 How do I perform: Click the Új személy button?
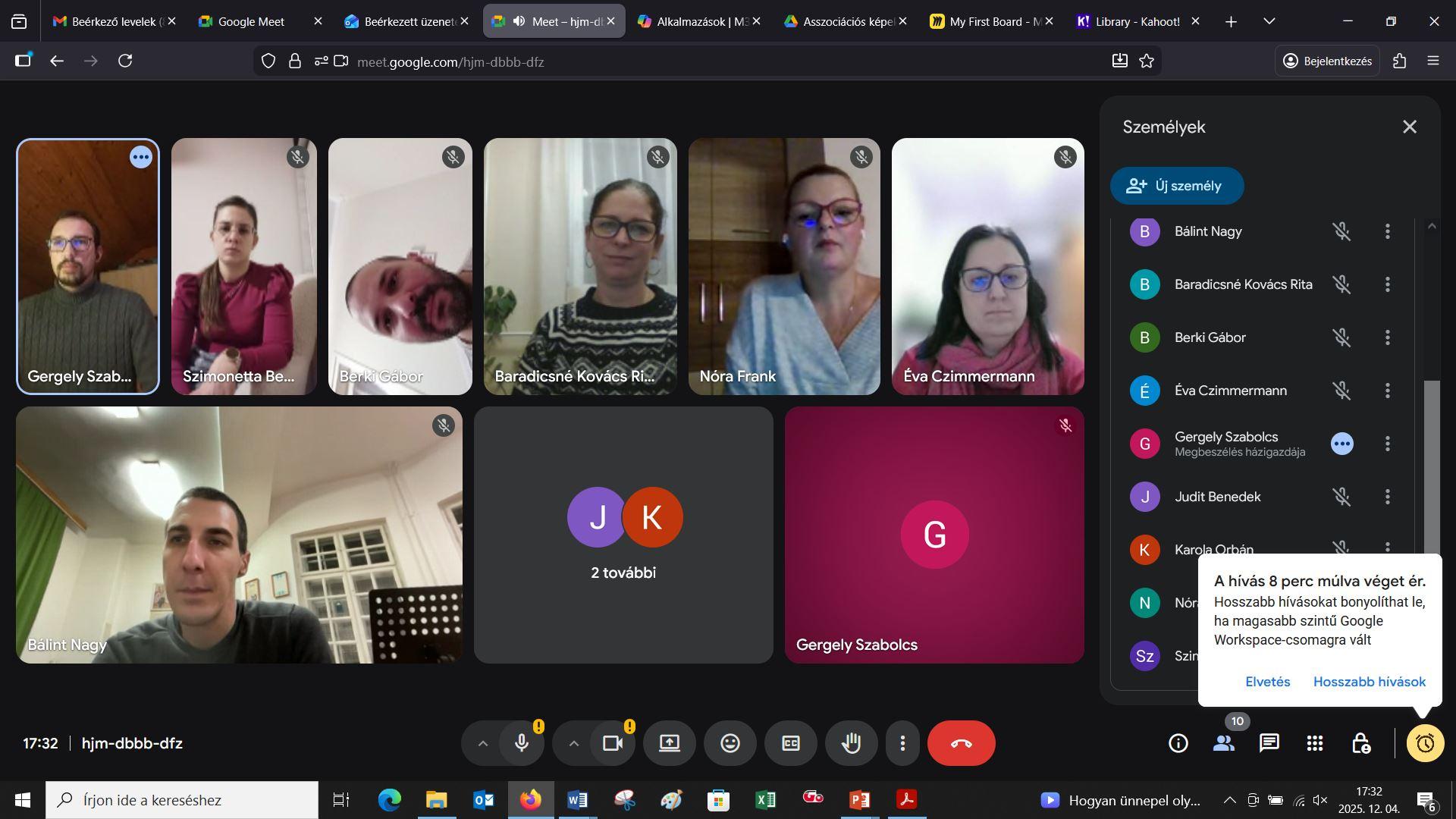click(1176, 186)
